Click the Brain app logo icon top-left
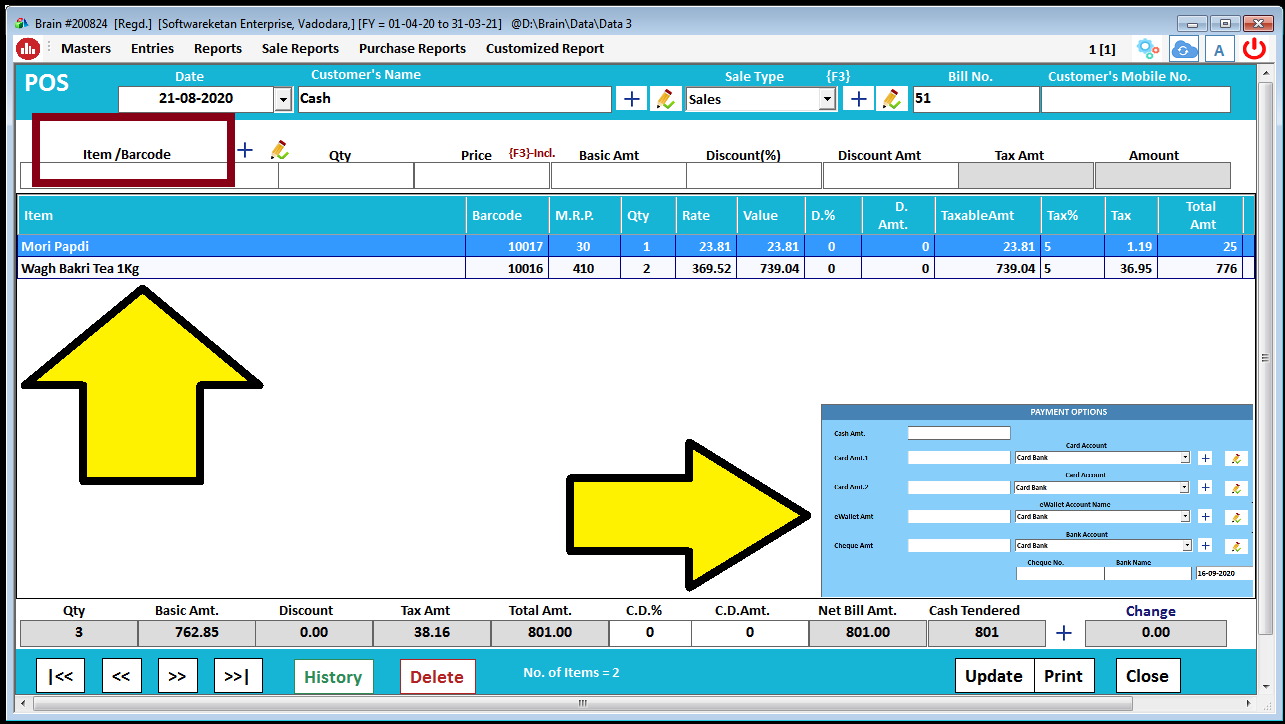The height and width of the screenshot is (724, 1285). click(27, 47)
